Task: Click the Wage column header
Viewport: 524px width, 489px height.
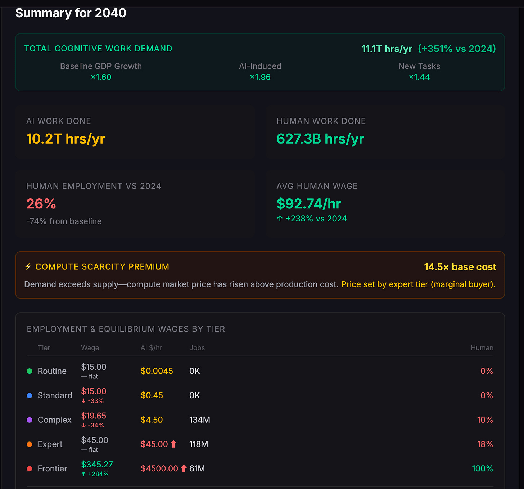Action: 90,348
